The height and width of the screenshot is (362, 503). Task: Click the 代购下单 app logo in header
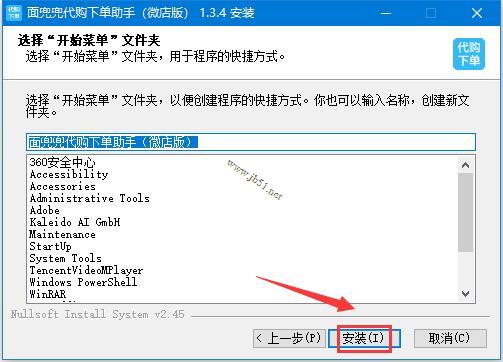pyautogui.click(x=469, y=54)
